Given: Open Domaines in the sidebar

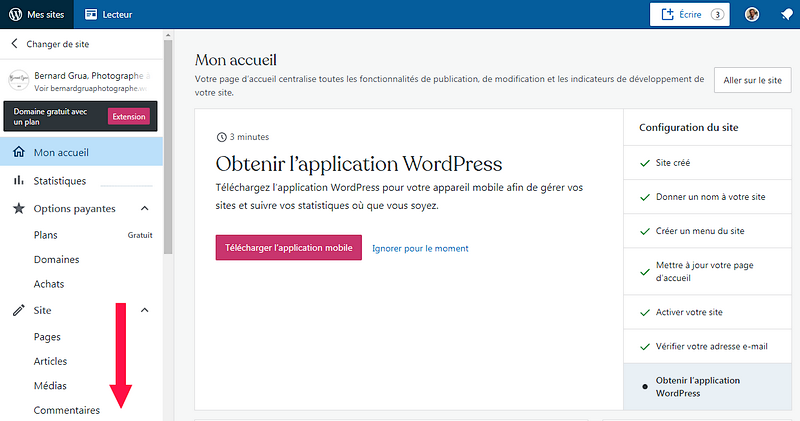Looking at the screenshot, I should point(56,260).
